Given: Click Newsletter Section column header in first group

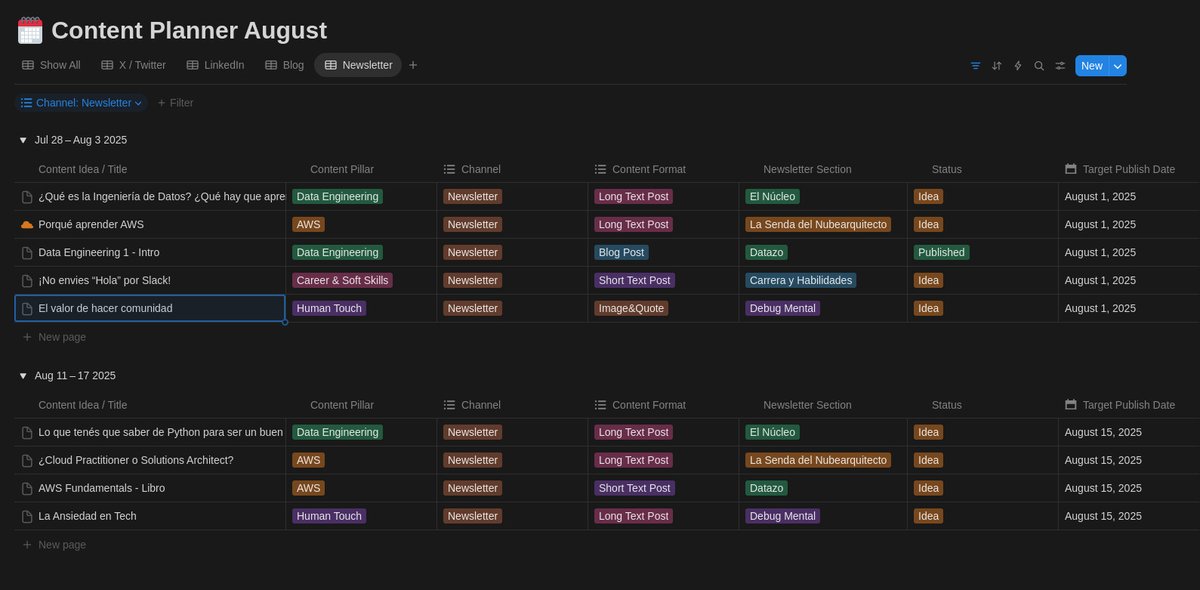Looking at the screenshot, I should pos(807,170).
